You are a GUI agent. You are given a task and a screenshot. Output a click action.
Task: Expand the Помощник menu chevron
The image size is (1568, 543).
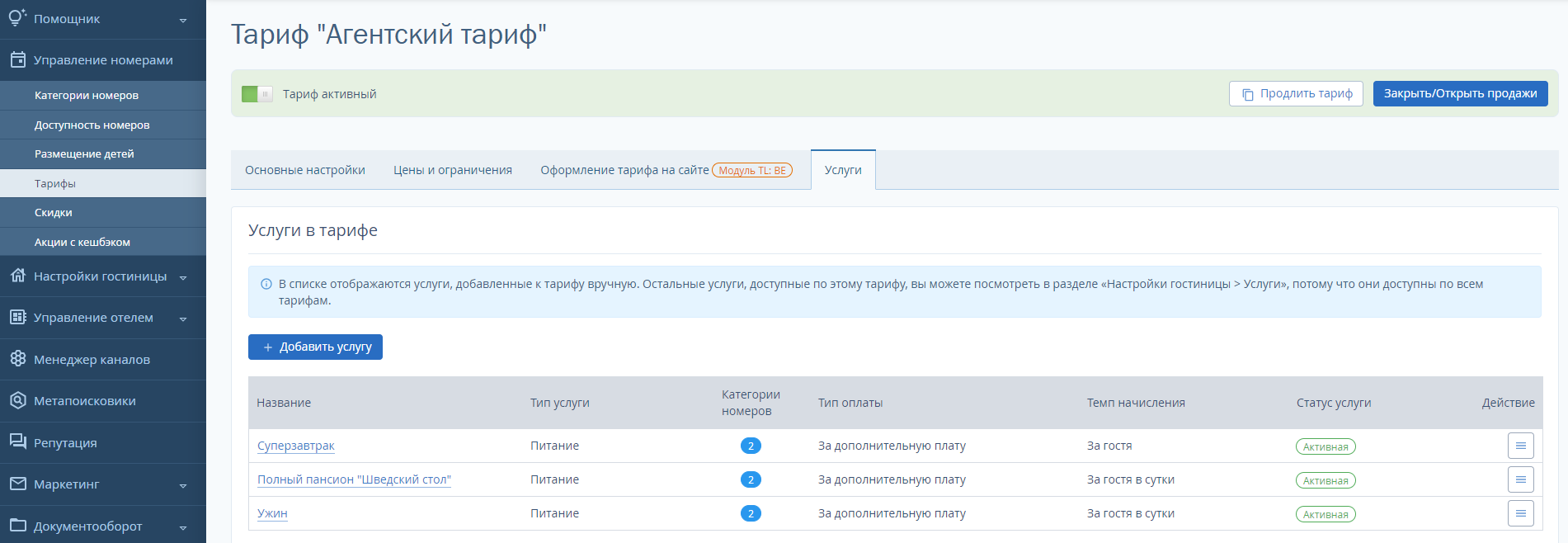pos(183,20)
